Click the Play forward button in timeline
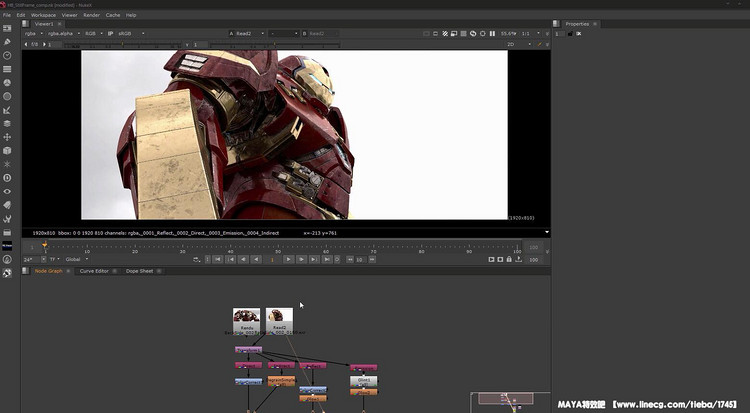This screenshot has height=413, width=750. [289, 259]
